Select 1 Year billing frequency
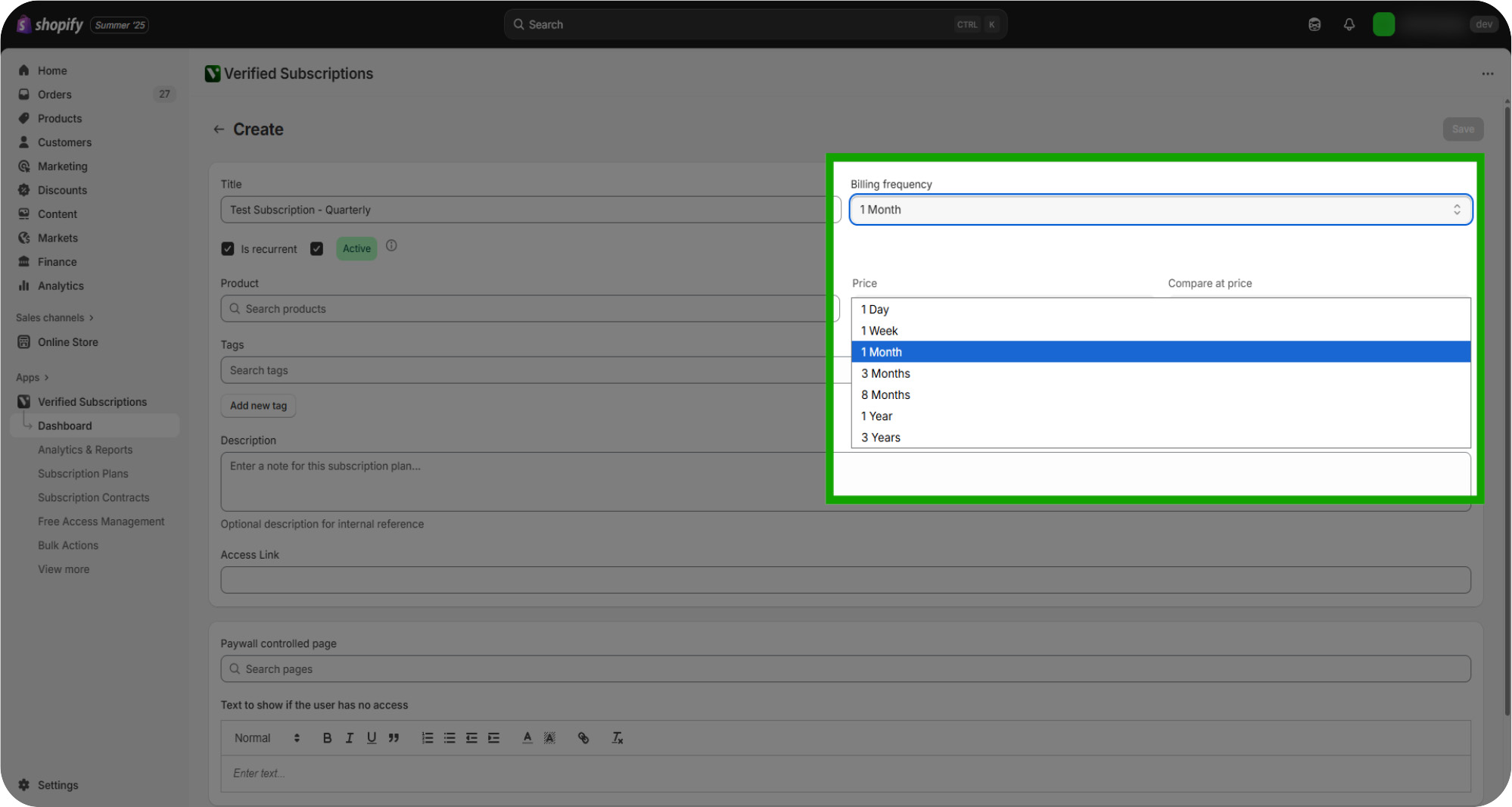1512x807 pixels. [1161, 416]
